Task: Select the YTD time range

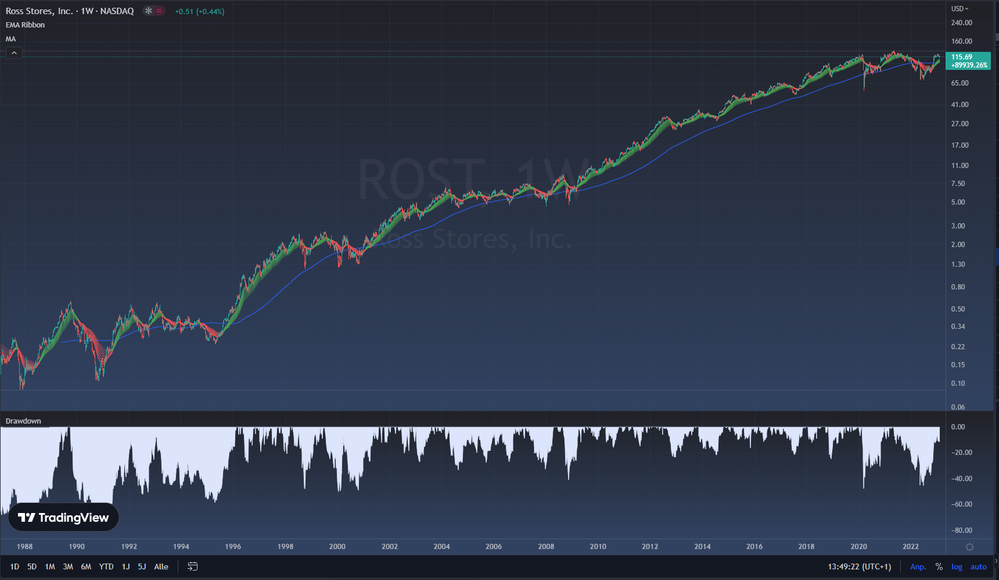Action: (106, 566)
